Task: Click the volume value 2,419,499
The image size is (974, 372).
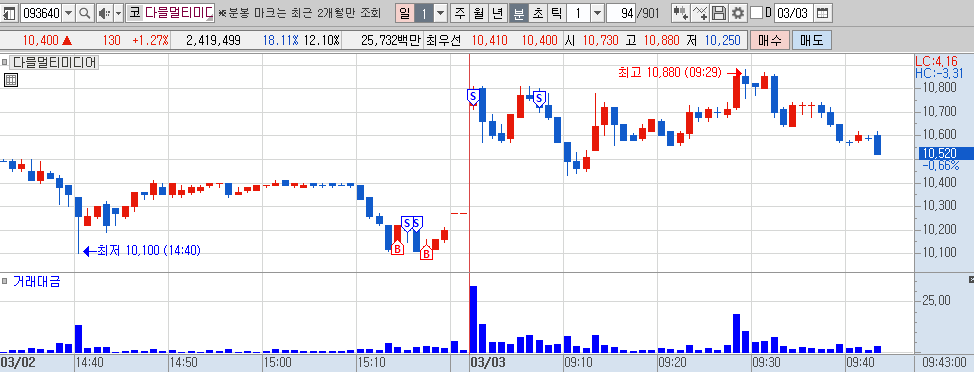Action: [213, 41]
